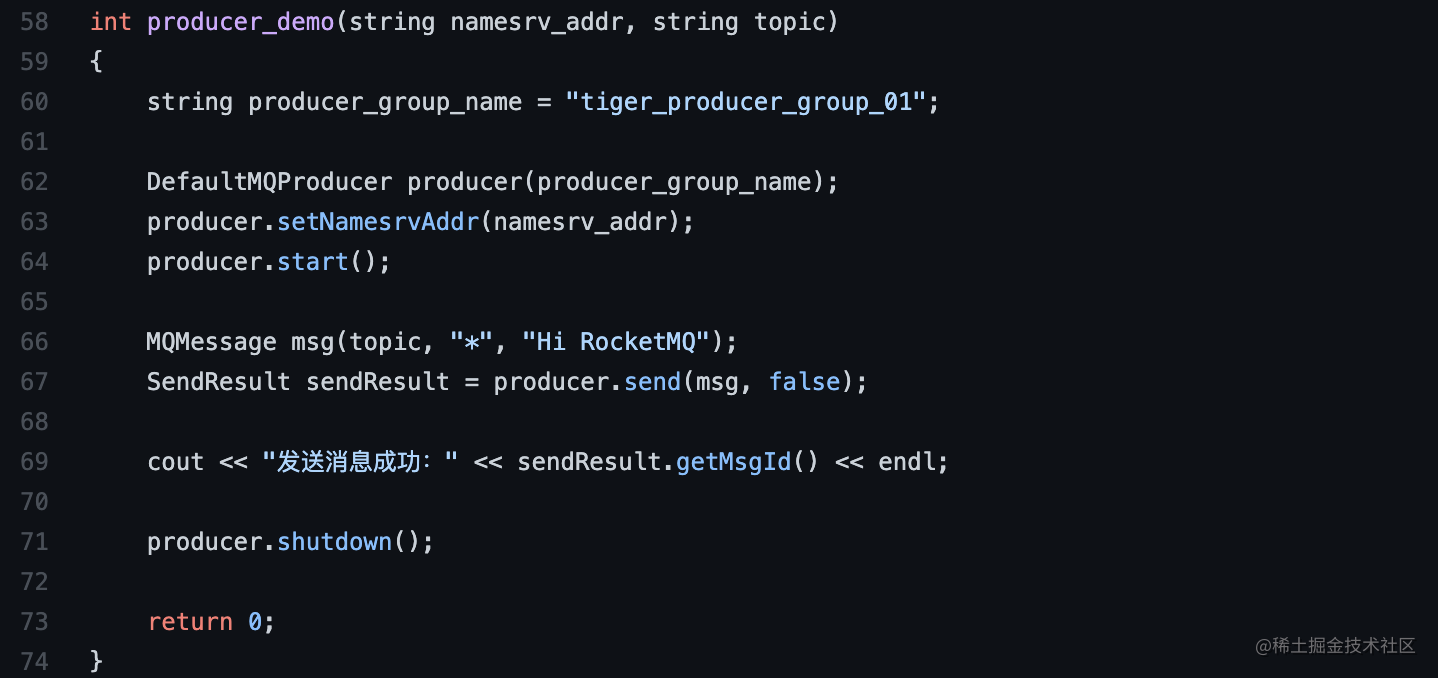Screen dimensions: 1438x678
Task: Click the getMsgId method call
Action: [733, 462]
